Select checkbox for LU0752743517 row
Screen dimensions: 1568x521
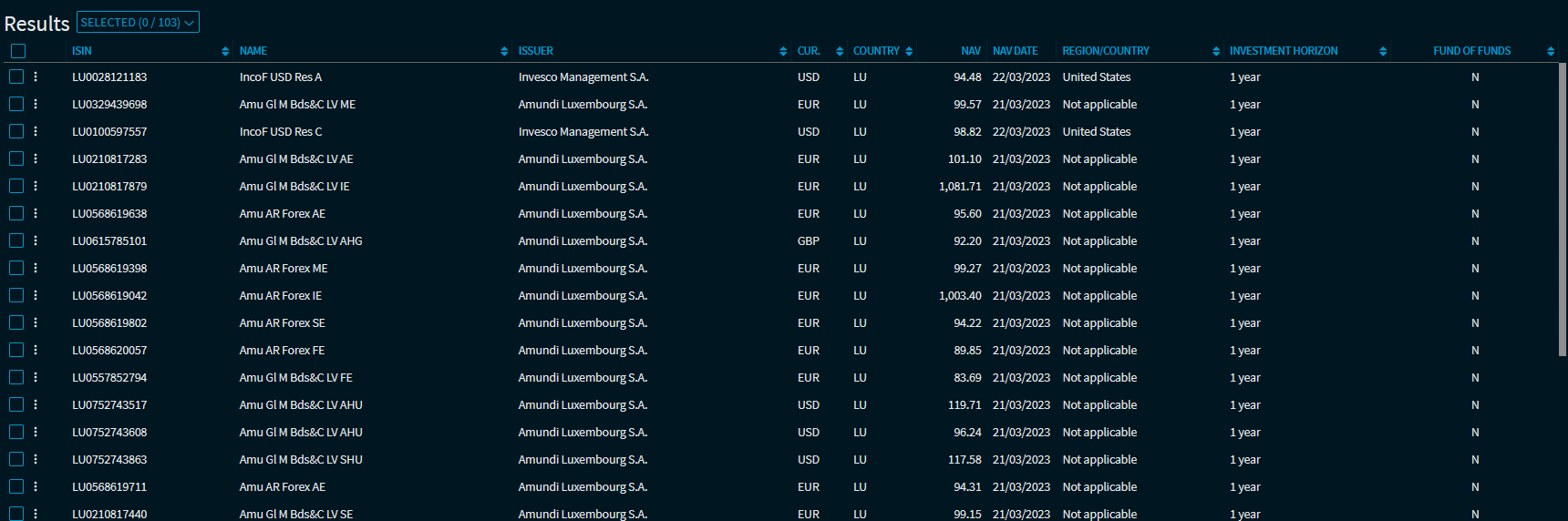click(x=16, y=405)
